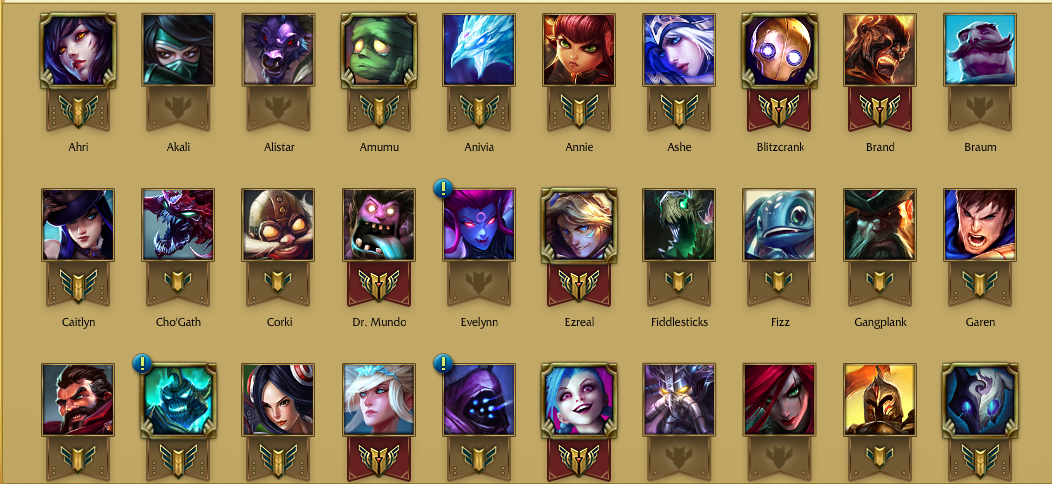Click the Fiddlesticks name label
Viewport: 1052px width, 484px height.
[x=679, y=322]
